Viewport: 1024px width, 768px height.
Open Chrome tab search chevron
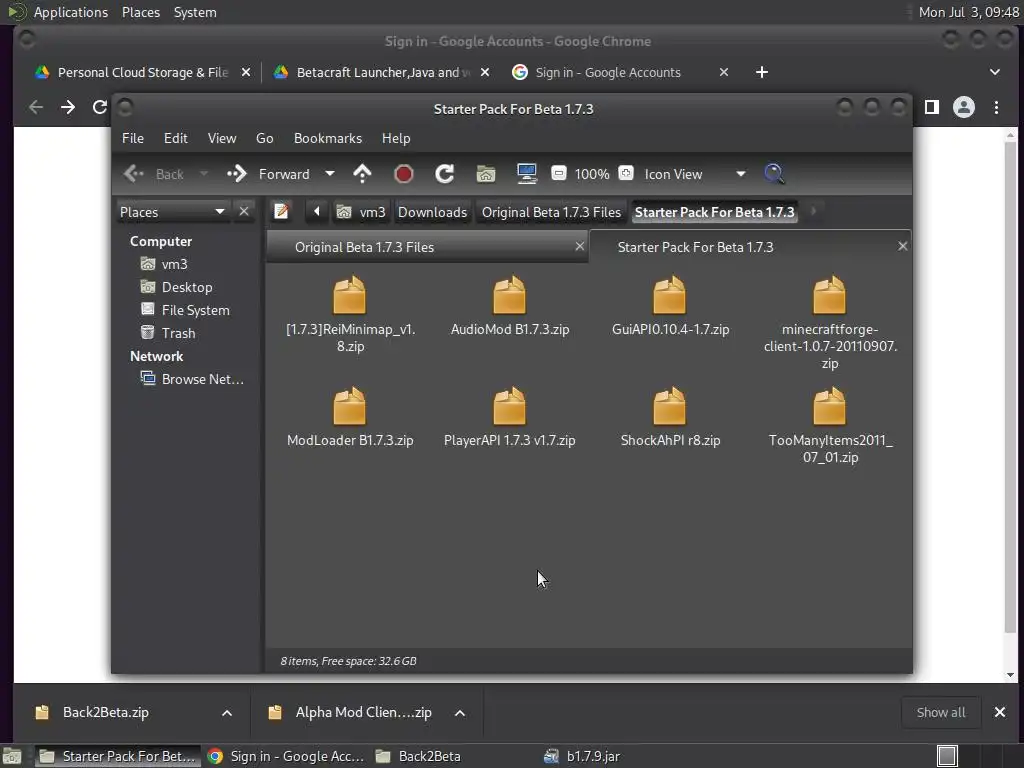coord(995,72)
